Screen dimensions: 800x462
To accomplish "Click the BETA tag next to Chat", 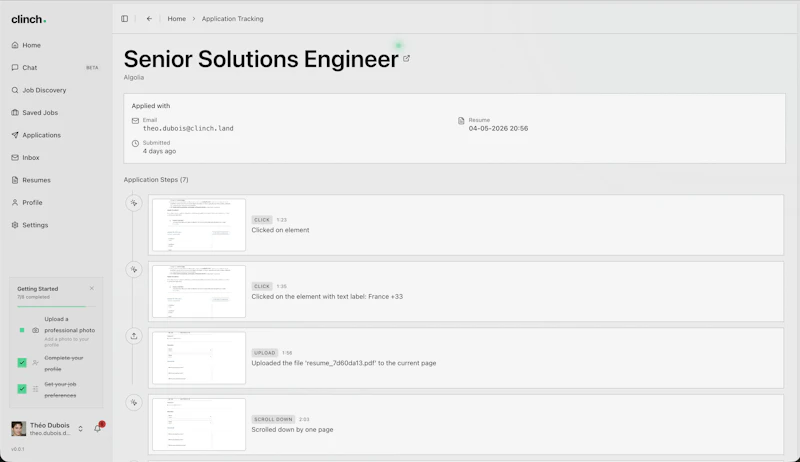I will 92,67.
